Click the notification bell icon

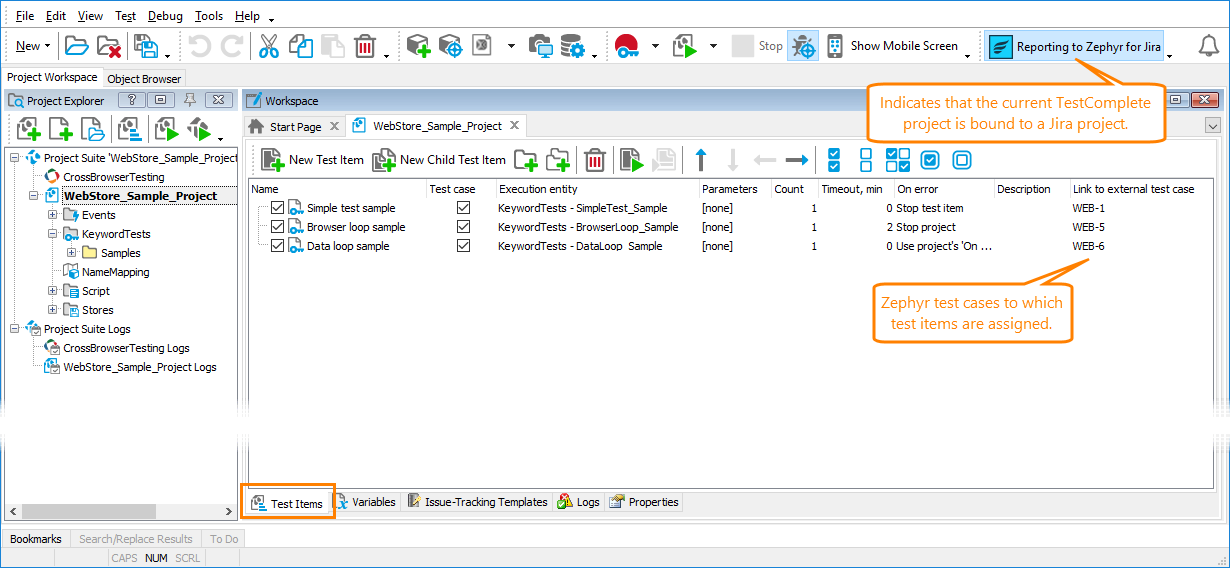coord(1207,46)
